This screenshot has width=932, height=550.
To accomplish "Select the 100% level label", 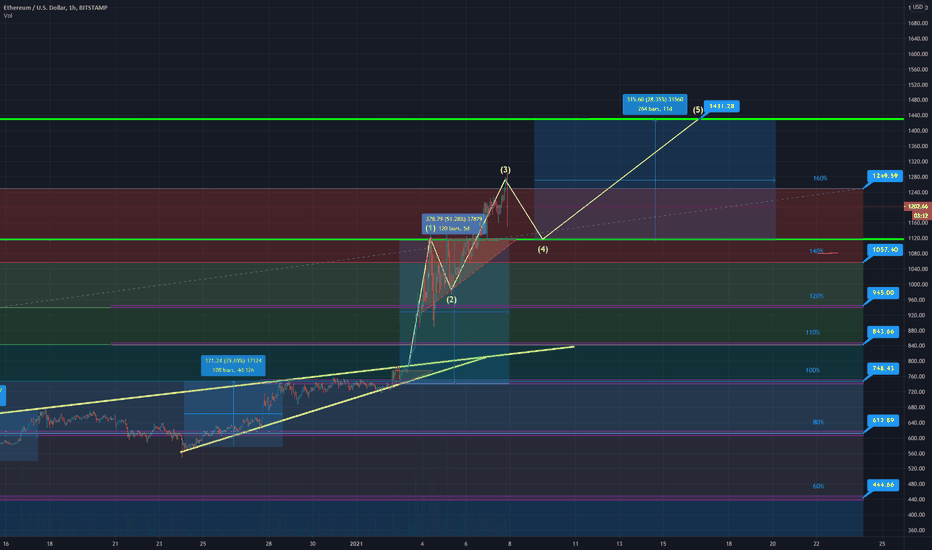I will click(813, 370).
